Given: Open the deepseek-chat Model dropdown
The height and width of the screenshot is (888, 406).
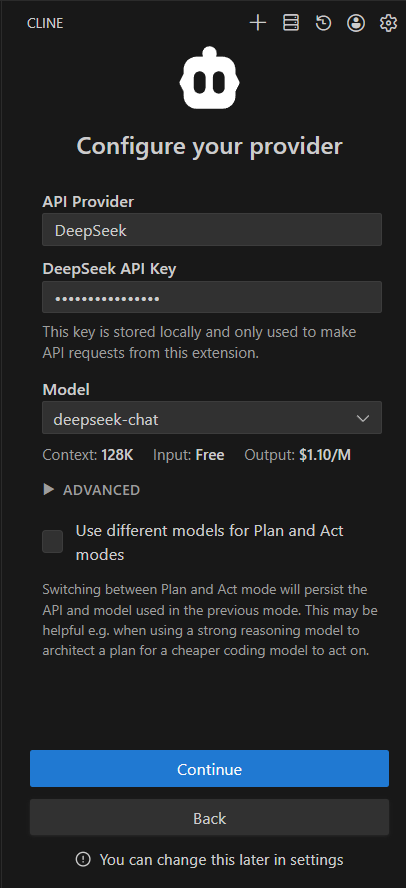Looking at the screenshot, I should pos(212,418).
